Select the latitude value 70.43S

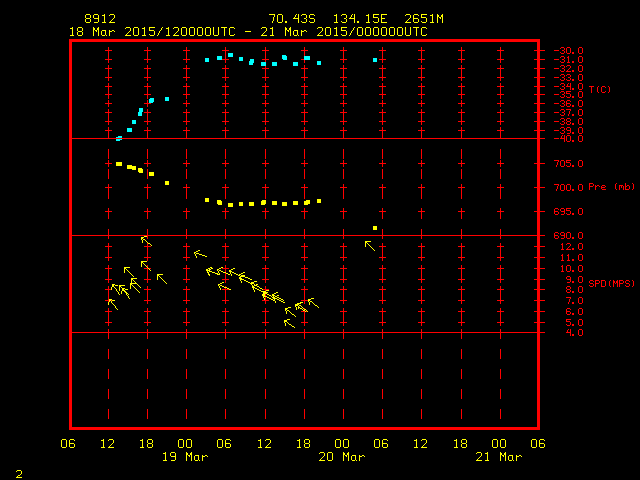point(292,19)
